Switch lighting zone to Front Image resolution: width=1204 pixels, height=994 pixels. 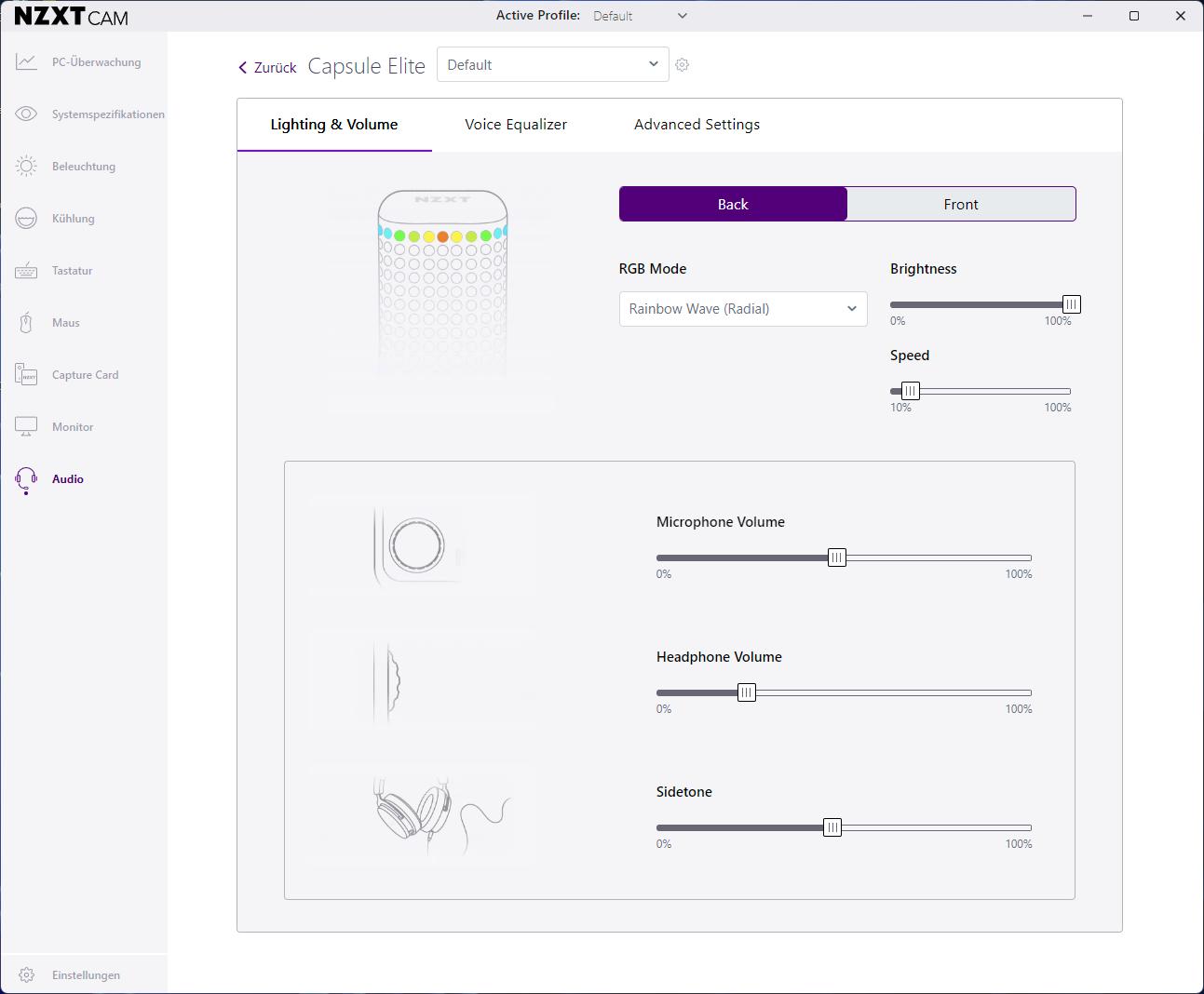(961, 205)
